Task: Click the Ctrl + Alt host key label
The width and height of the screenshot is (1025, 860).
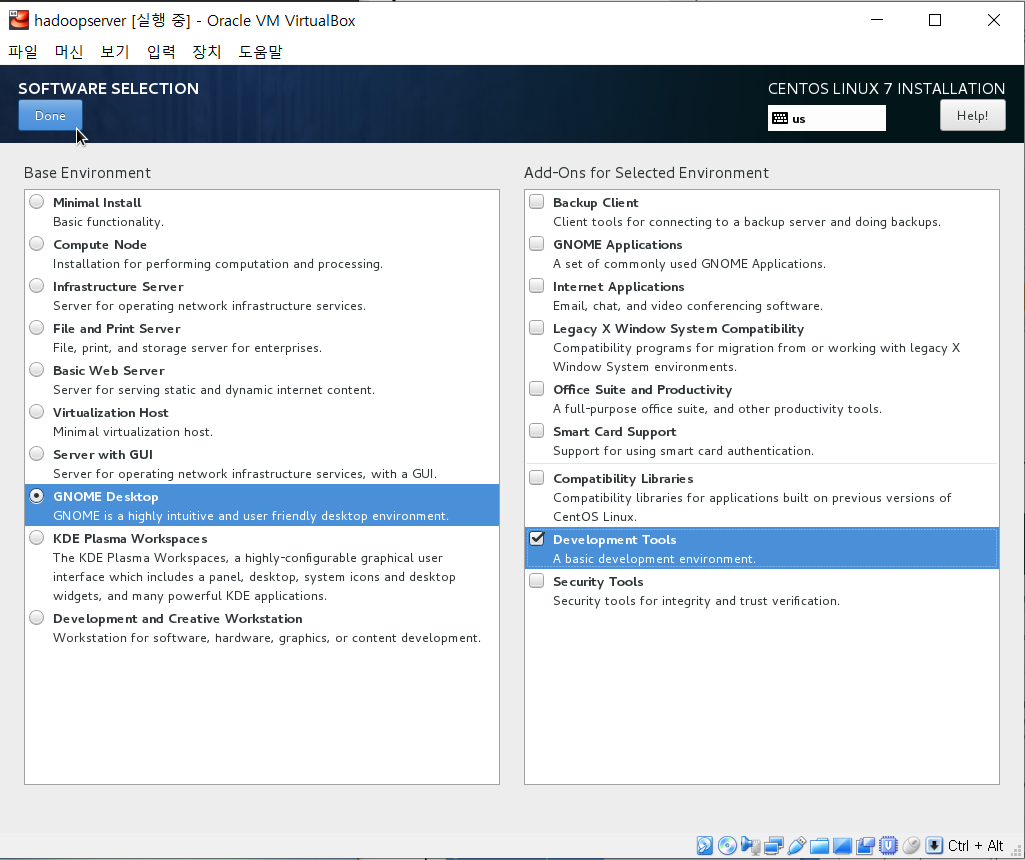Action: [975, 846]
